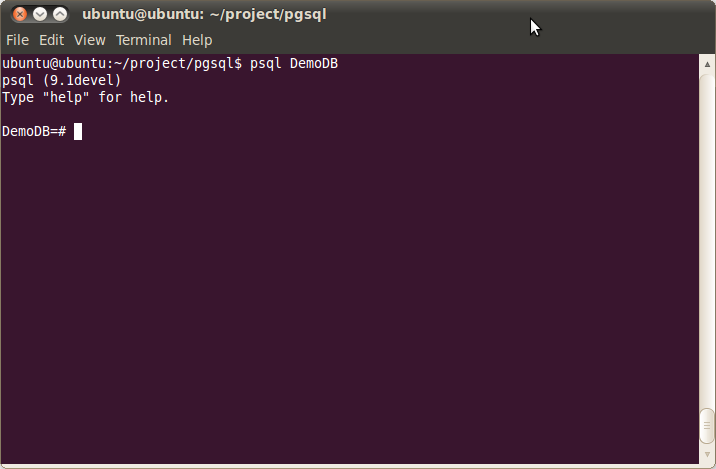
Task: Open the View menu
Action: (90, 40)
